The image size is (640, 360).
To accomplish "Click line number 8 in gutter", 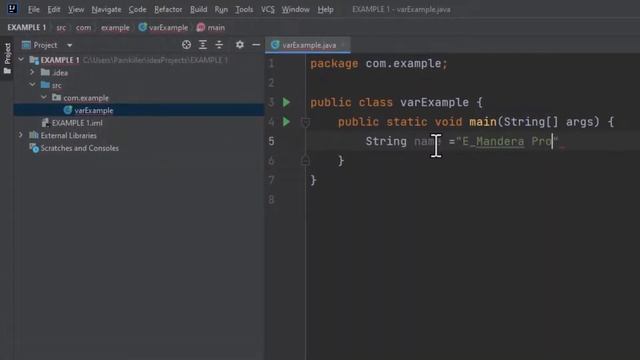I will click(x=271, y=200).
